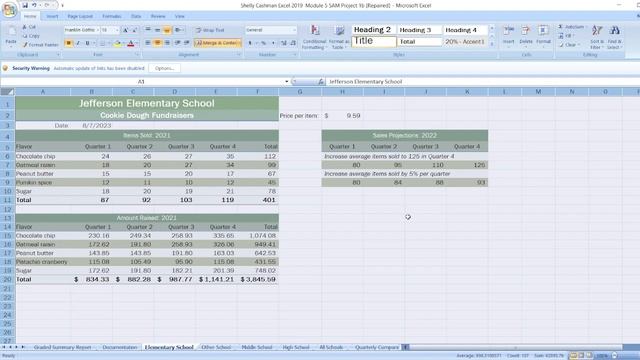Viewport: 640px width, 360px height.
Task: Switch to the Insert ribbon tab
Action: pyautogui.click(x=52, y=16)
